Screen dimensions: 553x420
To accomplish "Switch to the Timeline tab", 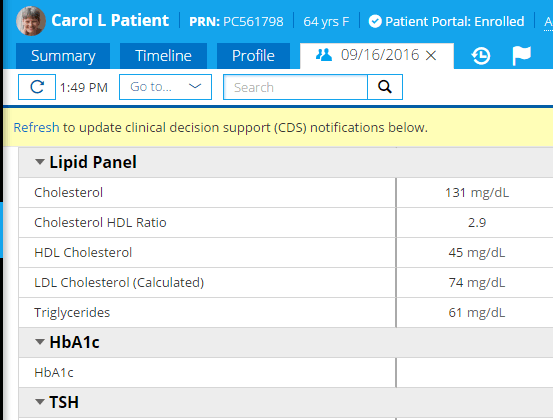I will (163, 56).
